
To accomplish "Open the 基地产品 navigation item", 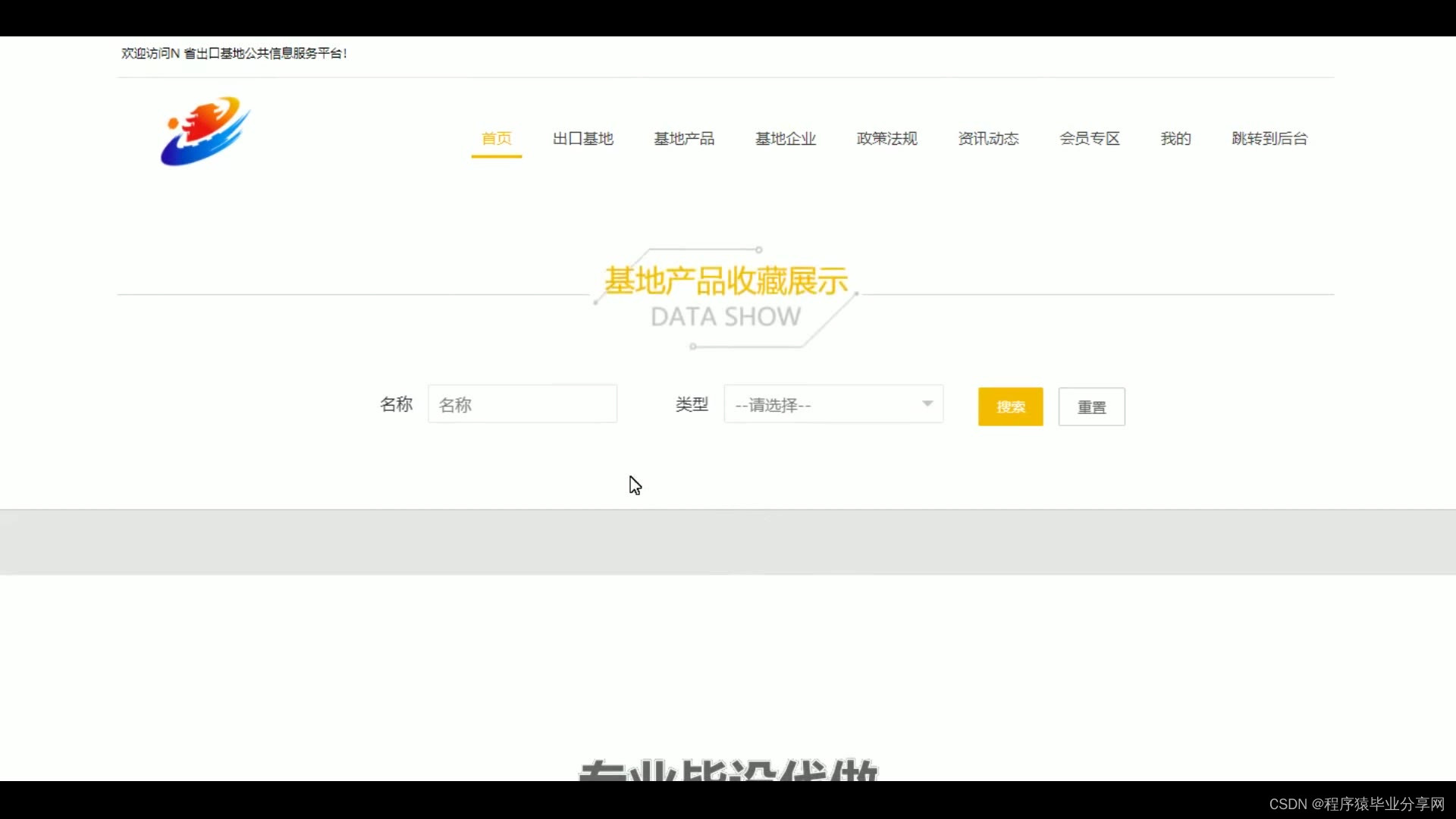I will pos(684,139).
